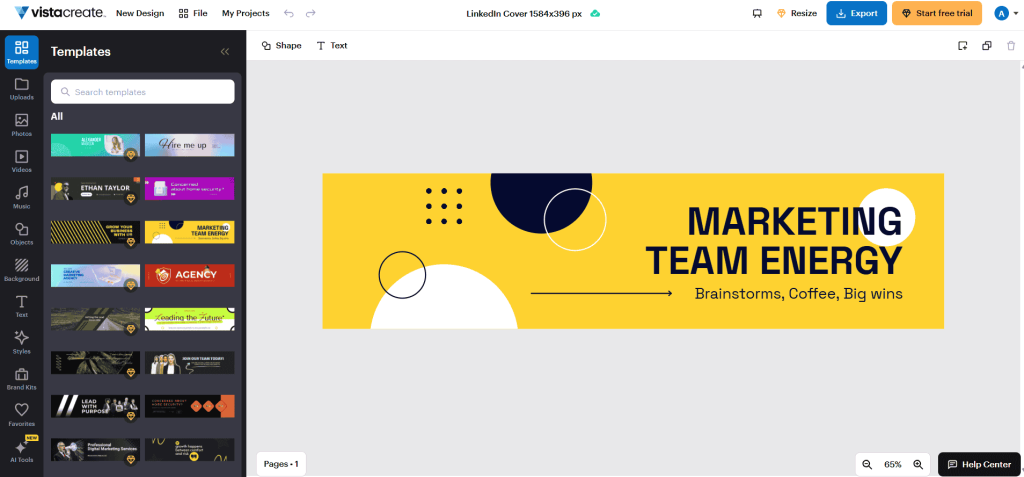The width and height of the screenshot is (1024, 477).
Task: Go to My Projects
Action: pyautogui.click(x=246, y=13)
